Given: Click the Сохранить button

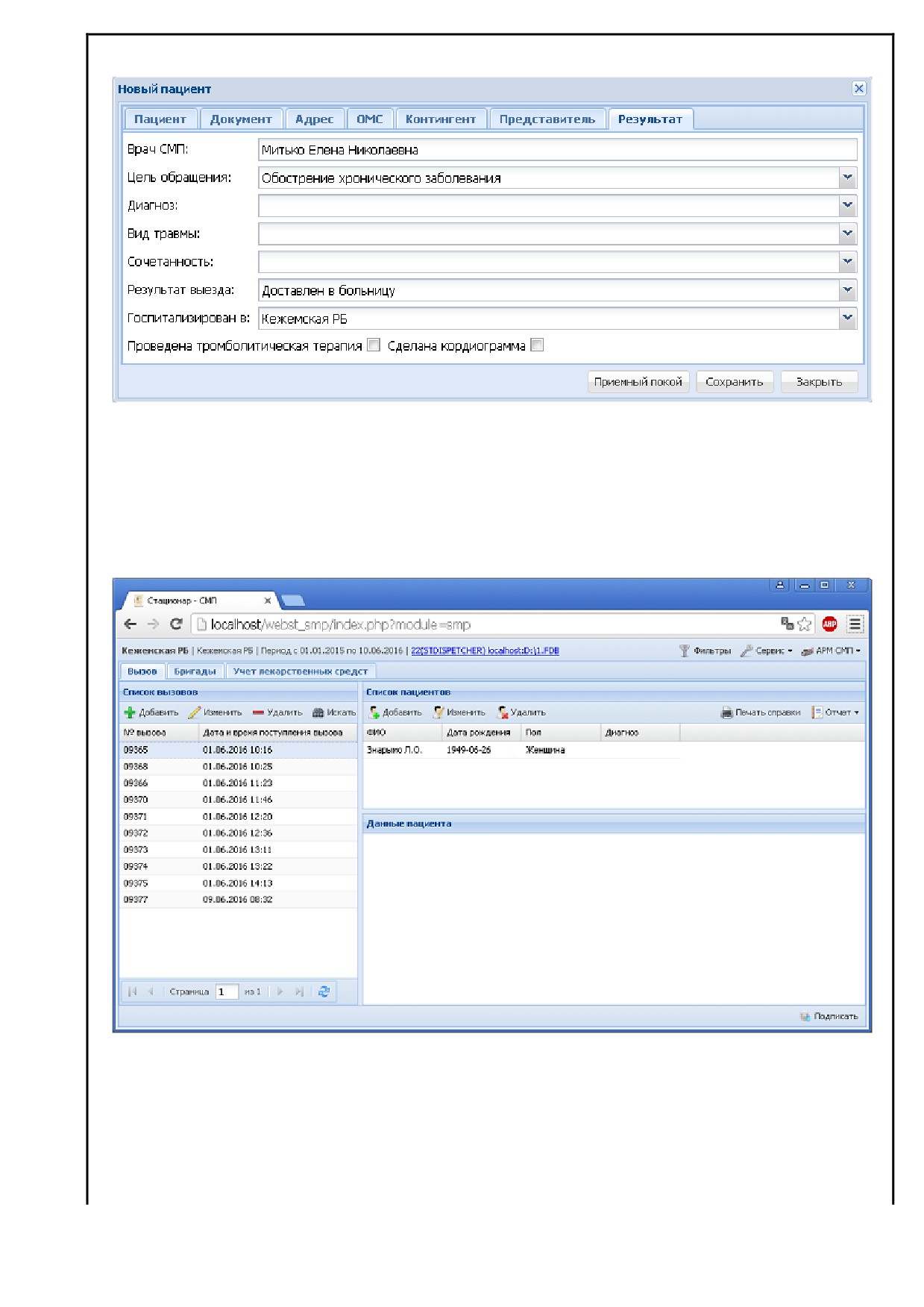Looking at the screenshot, I should (x=735, y=382).
